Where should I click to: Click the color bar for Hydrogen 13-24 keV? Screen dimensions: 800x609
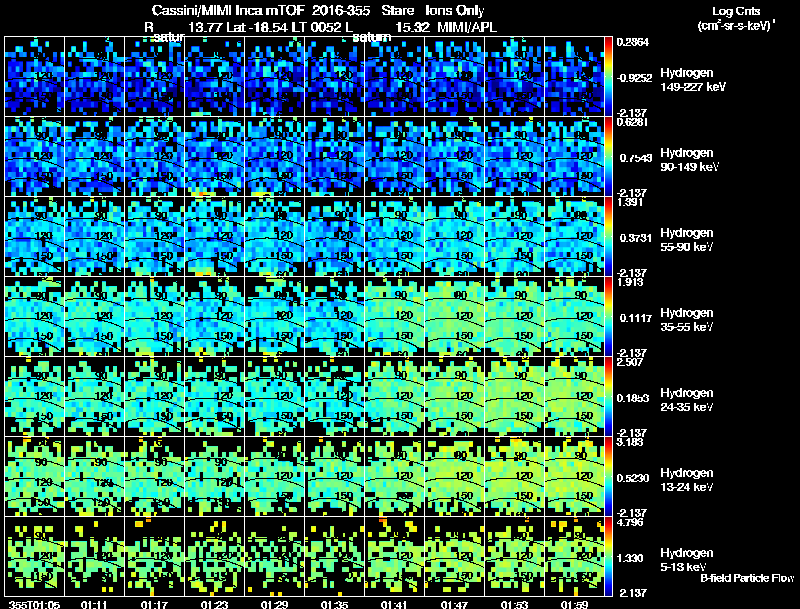click(x=608, y=477)
